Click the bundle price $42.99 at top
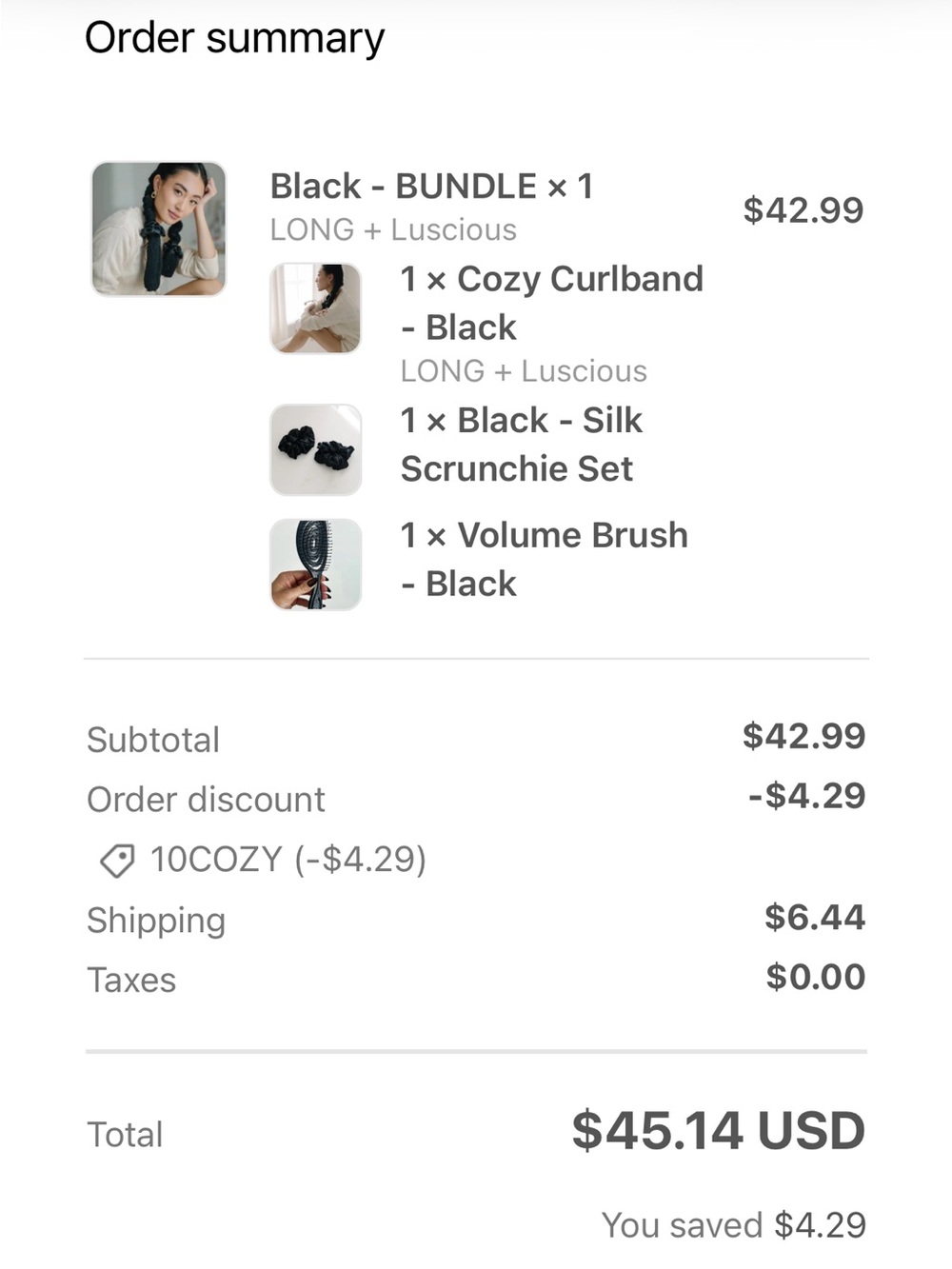Viewport: 952px width, 1269px height. (x=803, y=210)
